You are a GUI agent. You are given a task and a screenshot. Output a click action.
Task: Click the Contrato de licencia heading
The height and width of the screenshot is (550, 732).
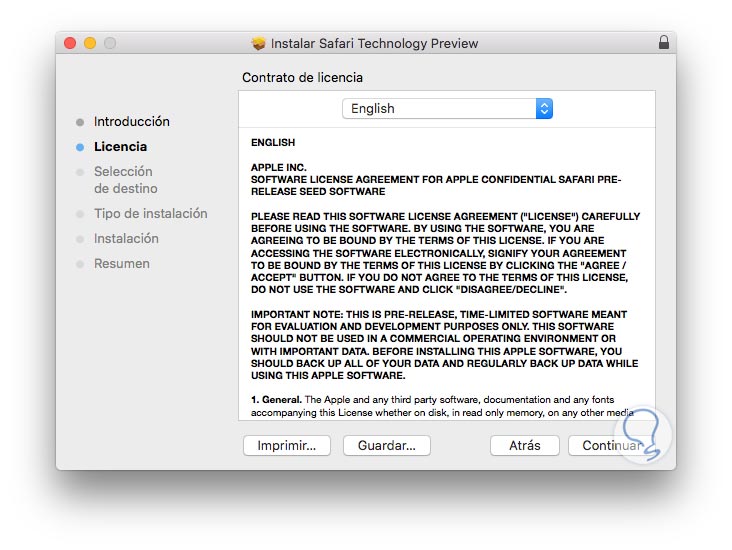(x=302, y=78)
